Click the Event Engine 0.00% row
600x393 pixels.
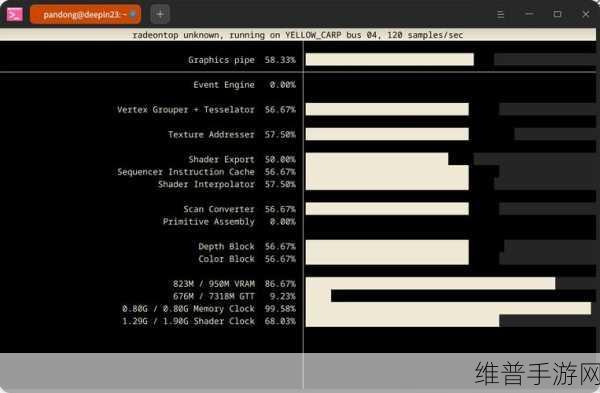(244, 85)
